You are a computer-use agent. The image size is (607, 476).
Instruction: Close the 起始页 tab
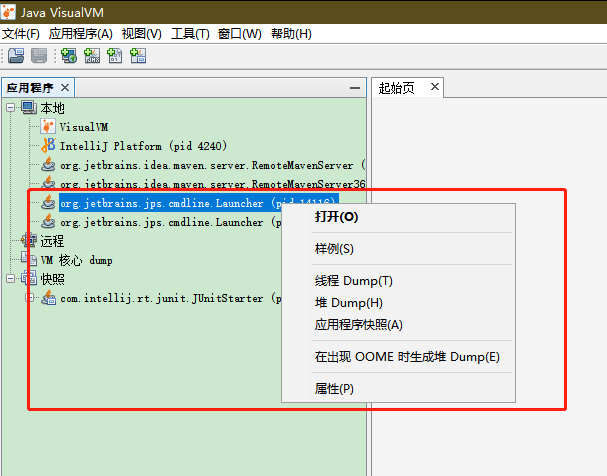pyautogui.click(x=435, y=87)
